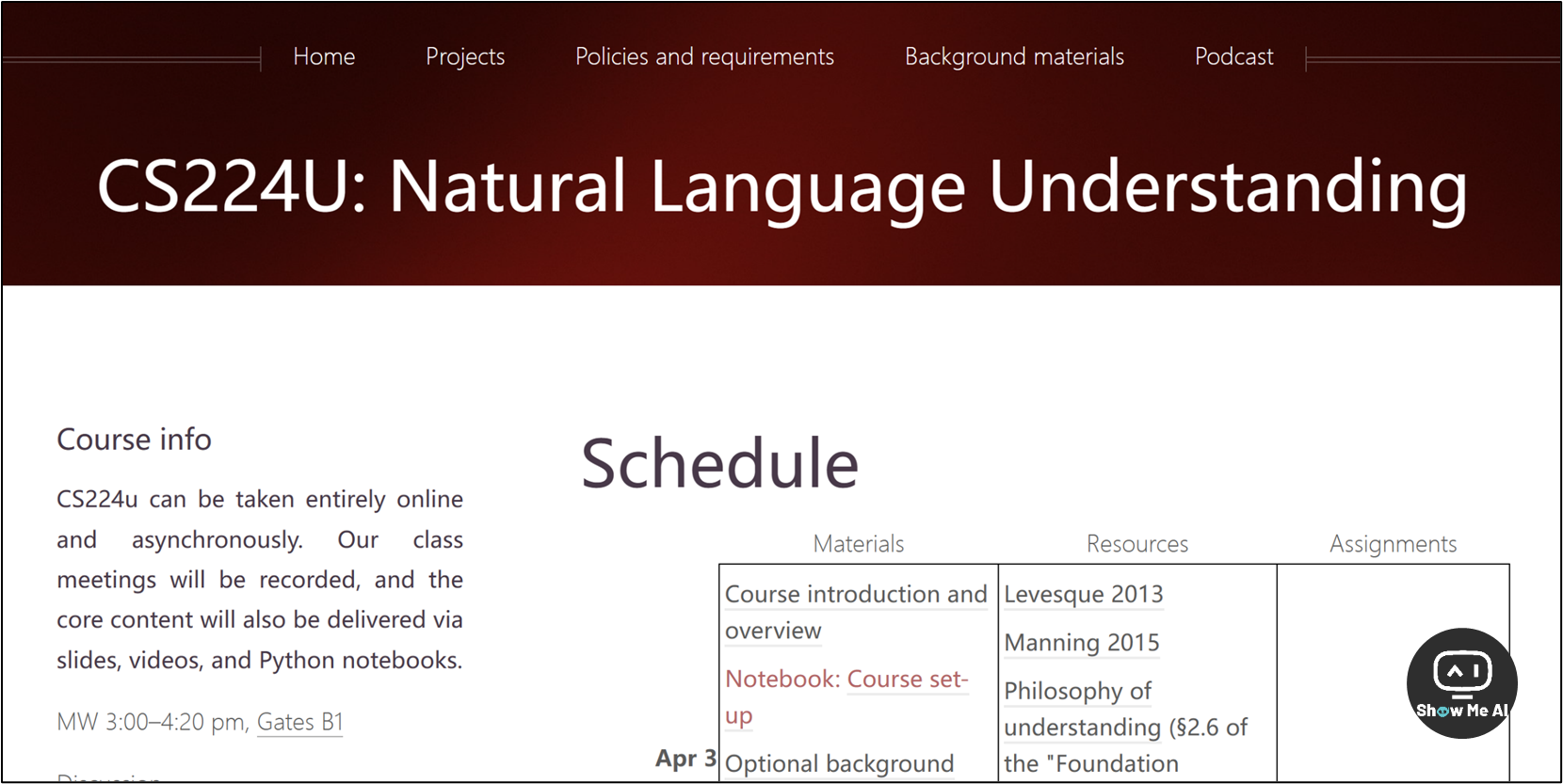Click the Apr 3 date label
This screenshot has height=784, width=1563.
tap(686, 759)
